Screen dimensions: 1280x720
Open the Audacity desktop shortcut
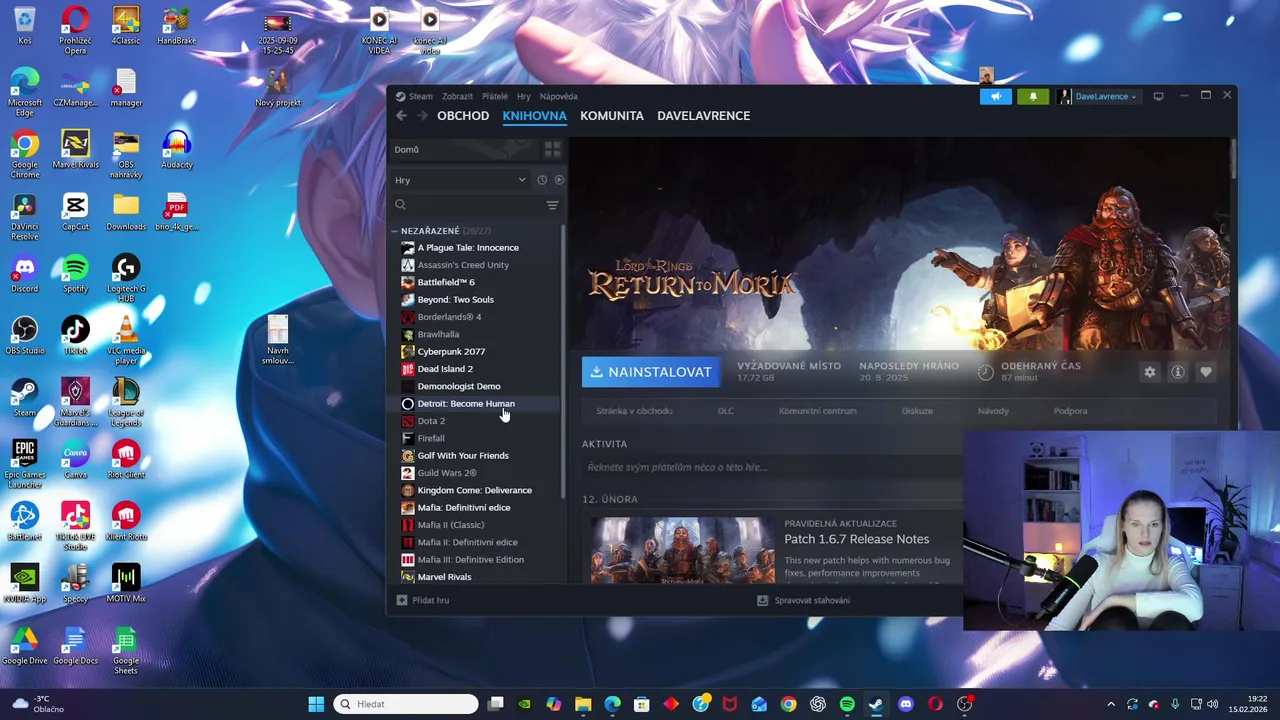tap(177, 150)
